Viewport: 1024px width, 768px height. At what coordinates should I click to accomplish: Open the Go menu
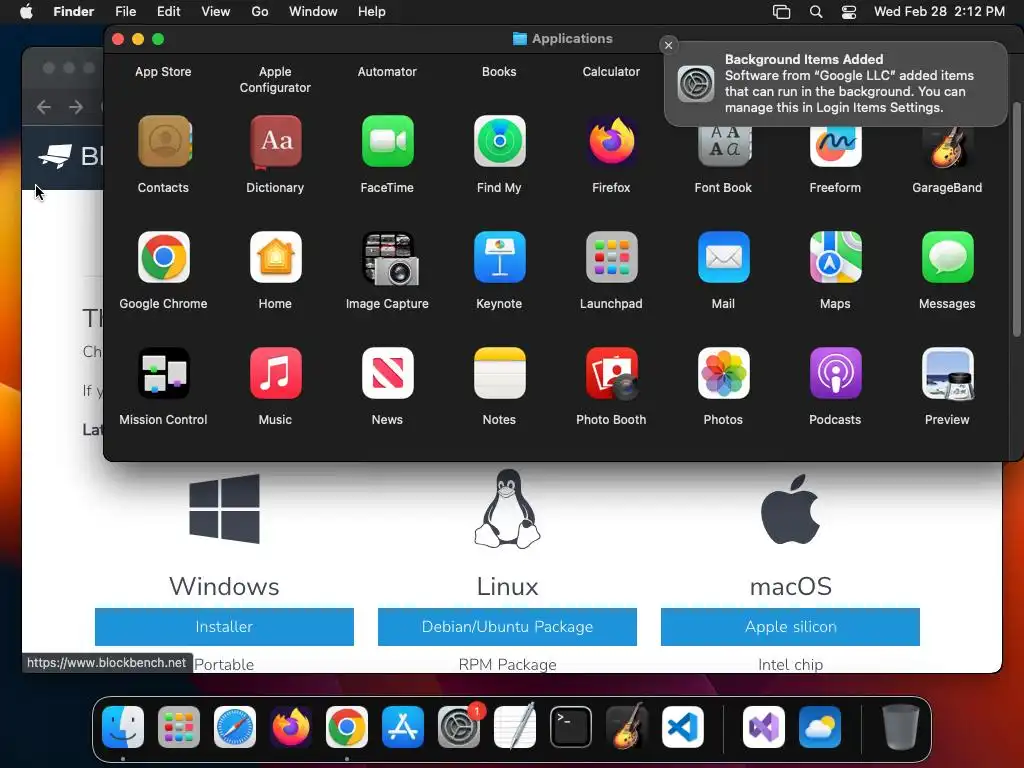tap(260, 12)
